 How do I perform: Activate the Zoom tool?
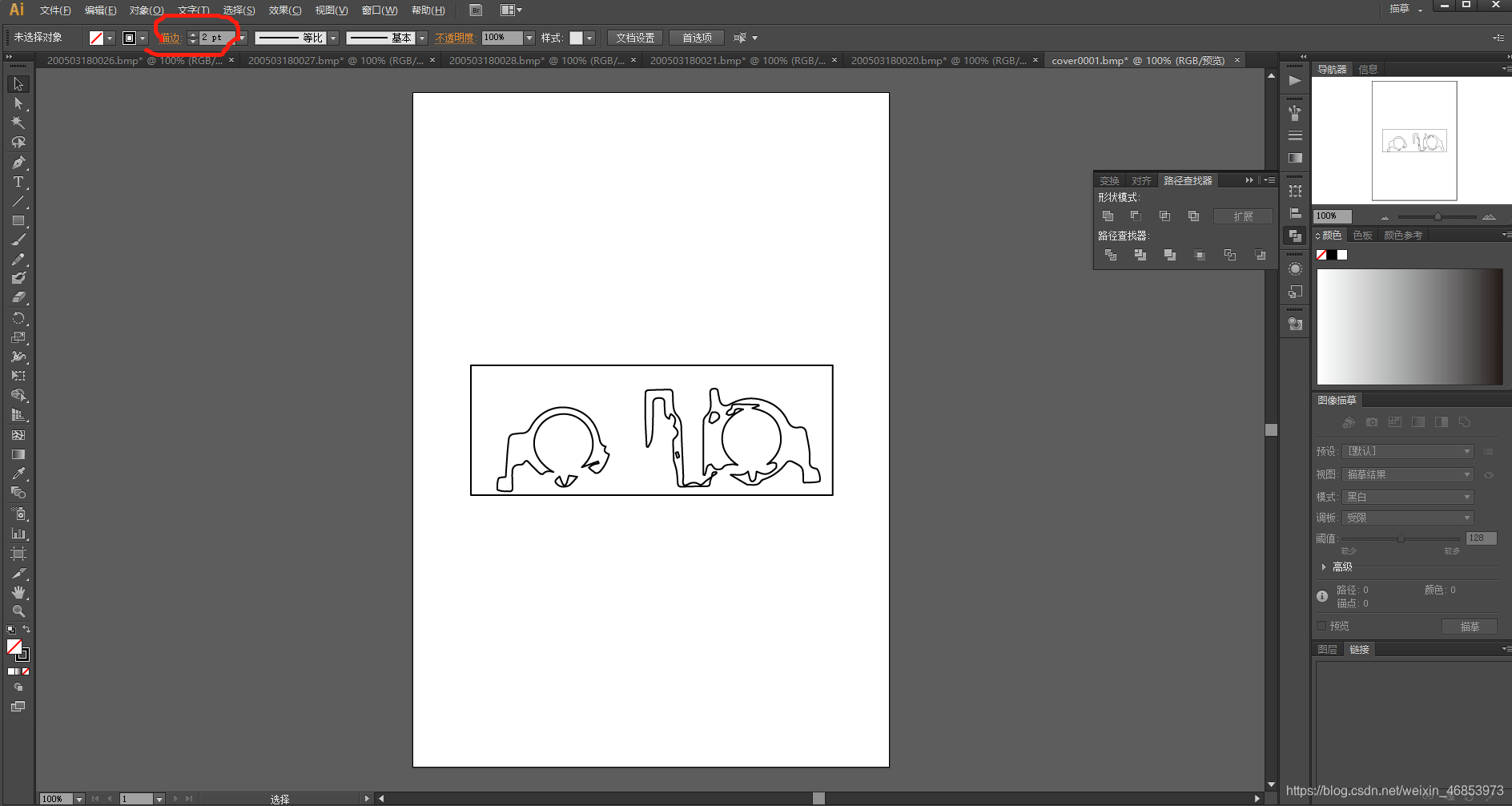coord(18,611)
